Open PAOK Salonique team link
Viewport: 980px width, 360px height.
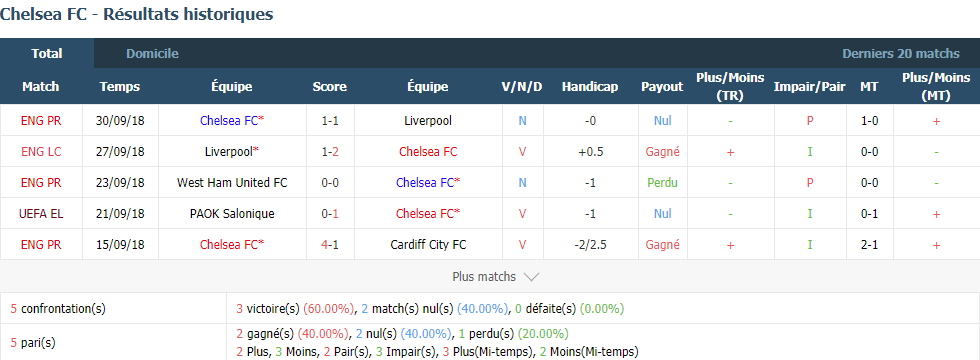pos(232,214)
